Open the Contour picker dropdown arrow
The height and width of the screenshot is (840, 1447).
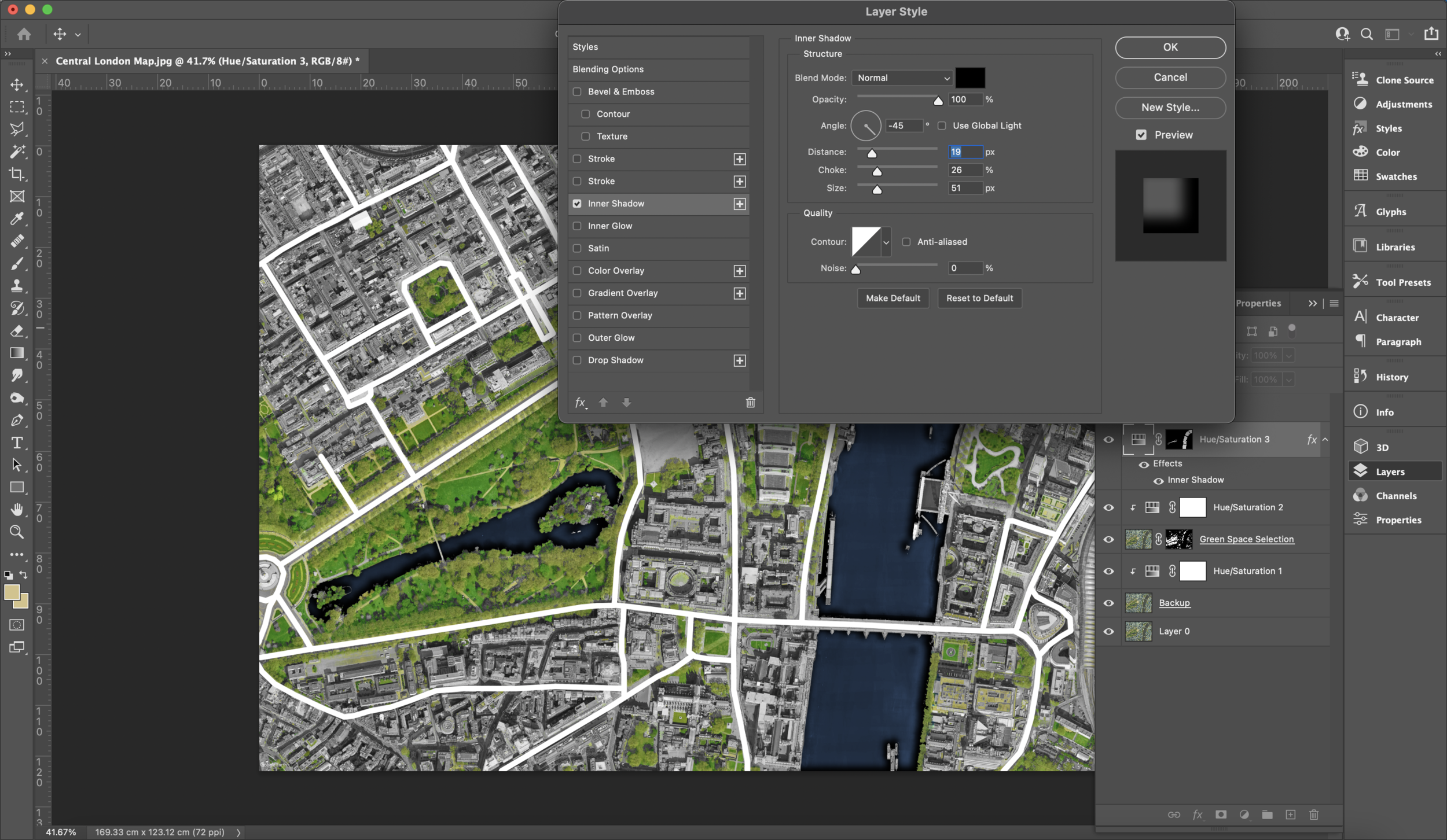pos(886,242)
